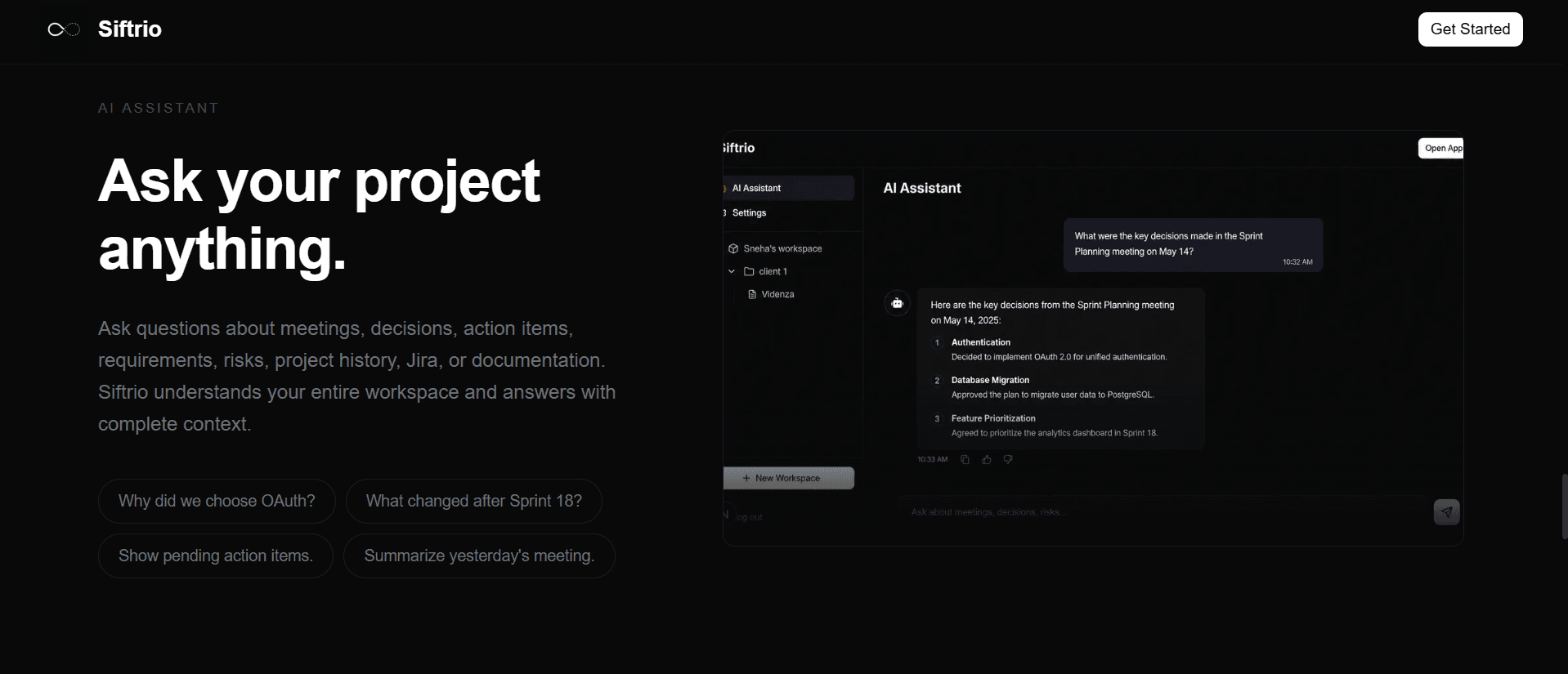The image size is (1568, 674).
Task: Click the user's Sprint Planning question bubble
Action: point(1193,244)
